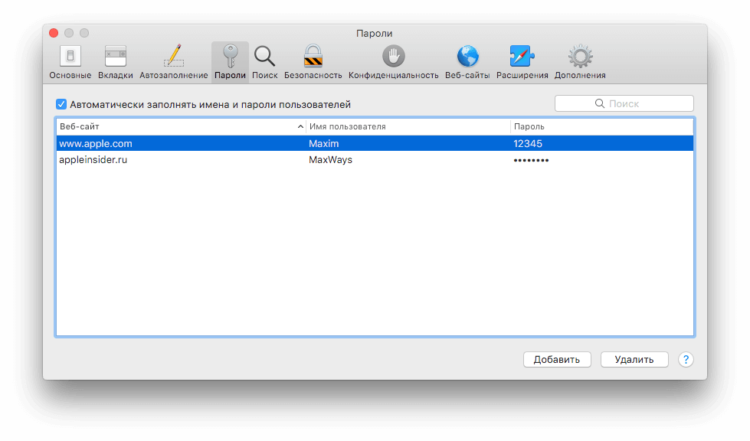Select the appleinsider.ru row
Screen dimensions: 750x441
[x=375, y=160]
